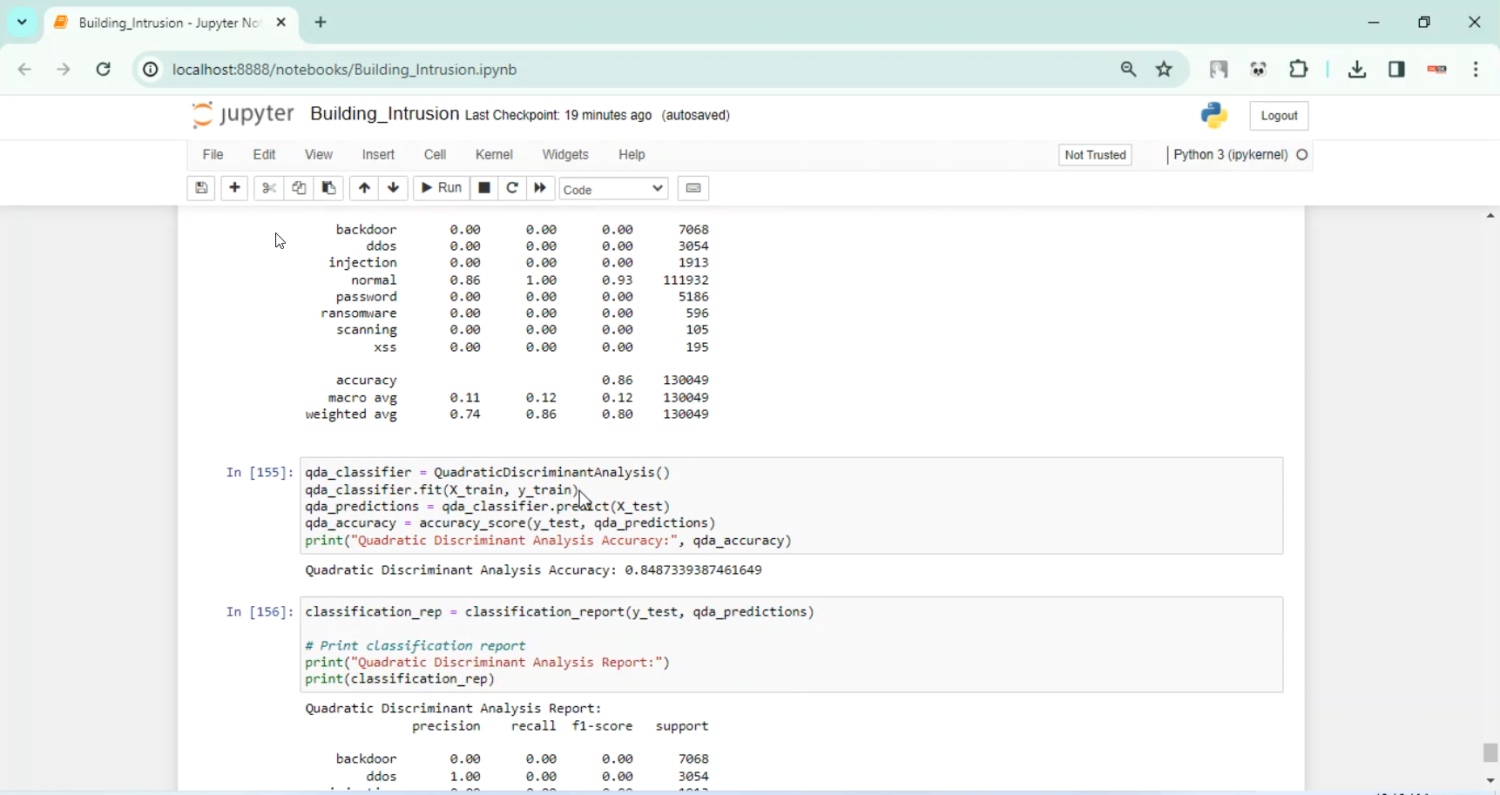Open the tab search chevron
The width and height of the screenshot is (1500, 795).
click(x=21, y=22)
